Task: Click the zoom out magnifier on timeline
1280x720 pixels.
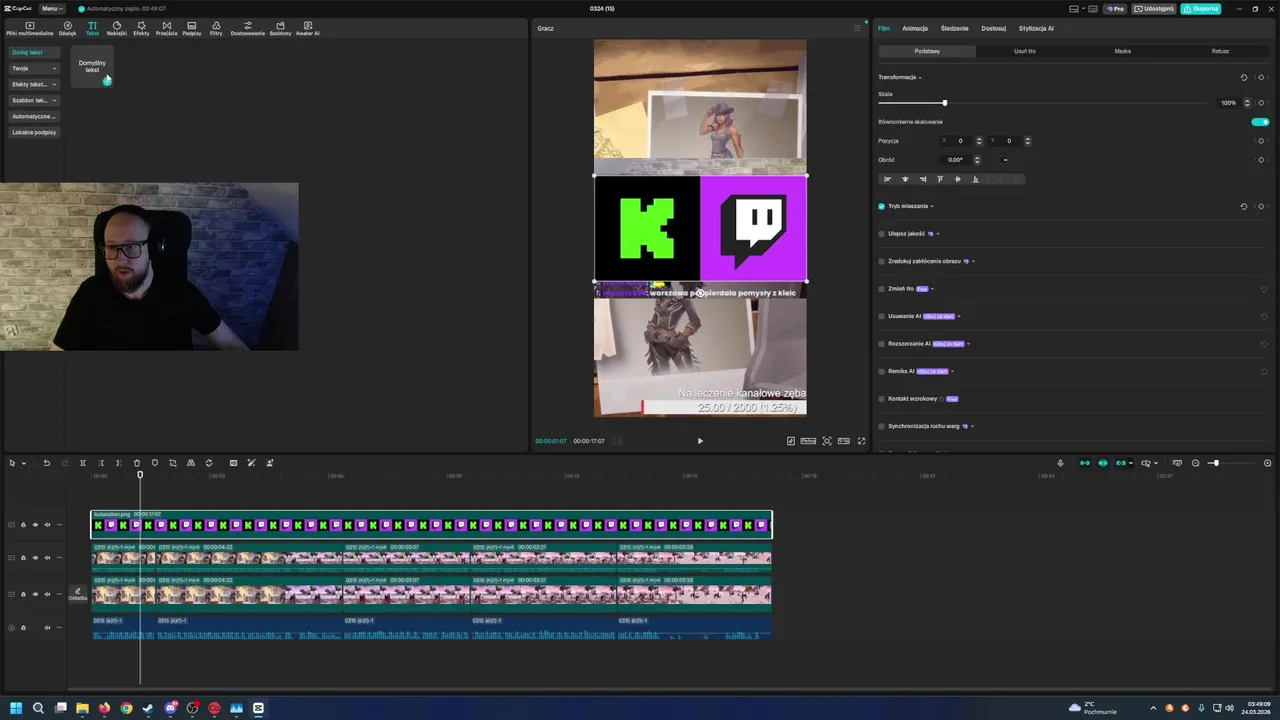Action: pyautogui.click(x=1195, y=463)
